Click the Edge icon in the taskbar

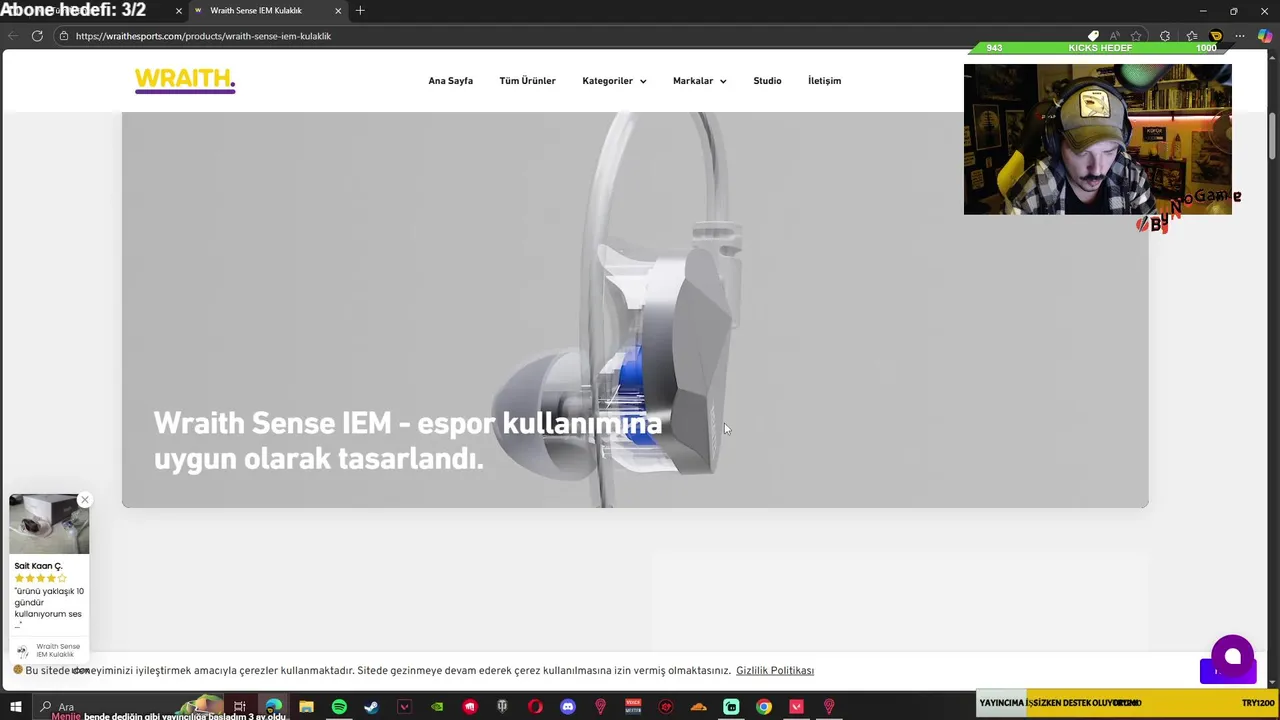[273, 707]
